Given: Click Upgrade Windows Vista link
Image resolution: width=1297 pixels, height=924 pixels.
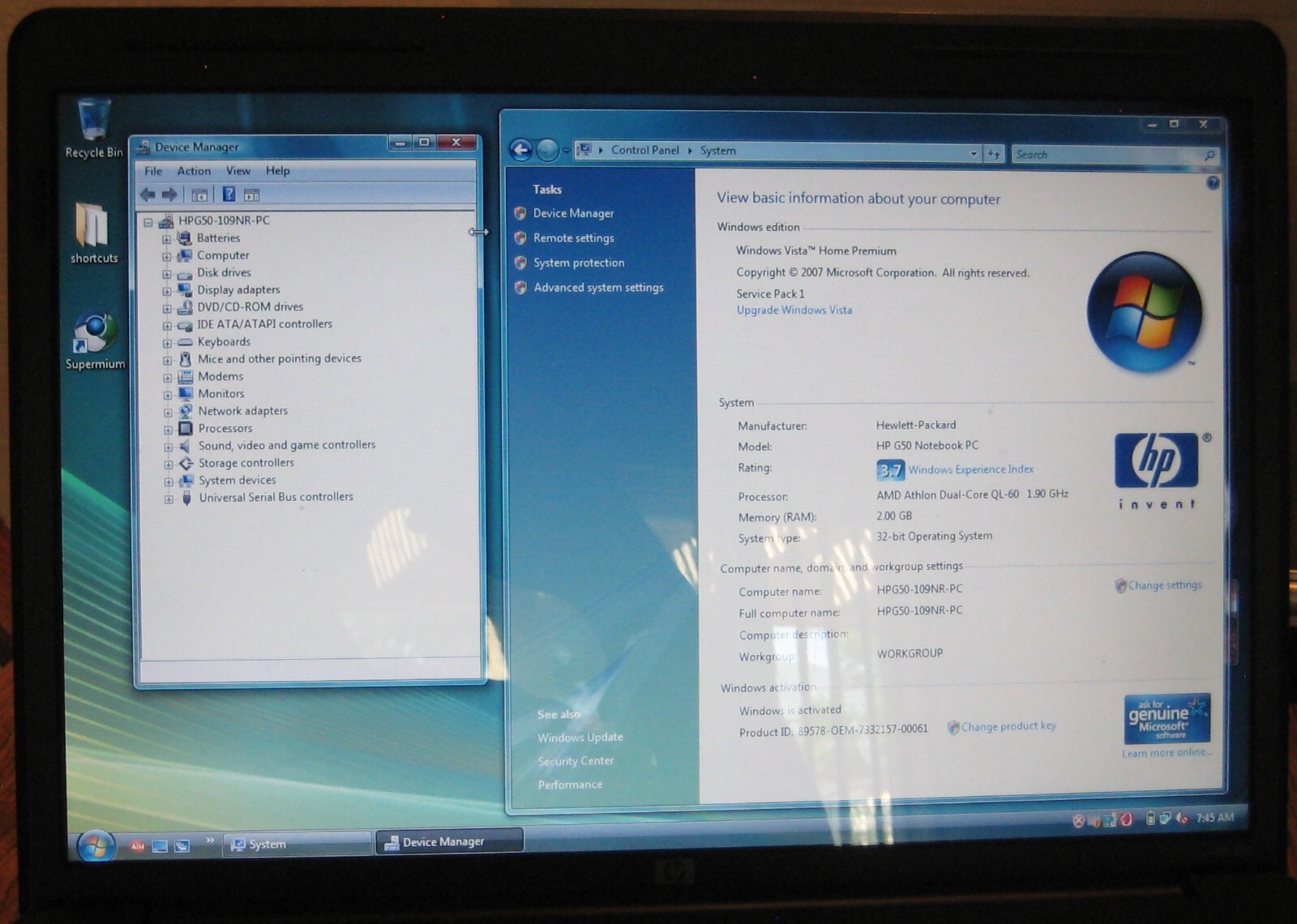Looking at the screenshot, I should pos(794,310).
